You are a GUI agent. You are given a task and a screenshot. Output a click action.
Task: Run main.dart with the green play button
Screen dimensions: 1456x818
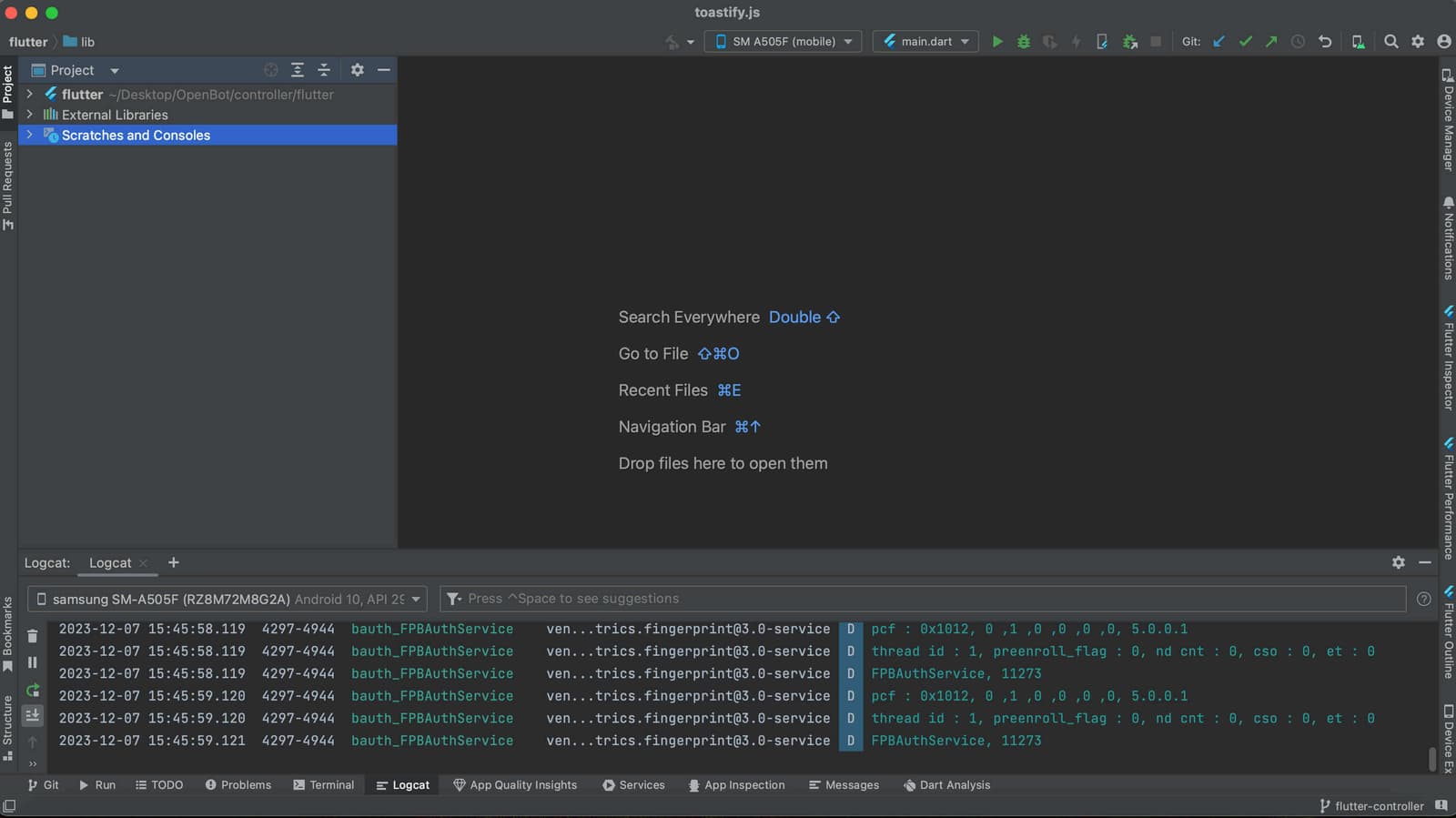pyautogui.click(x=997, y=42)
